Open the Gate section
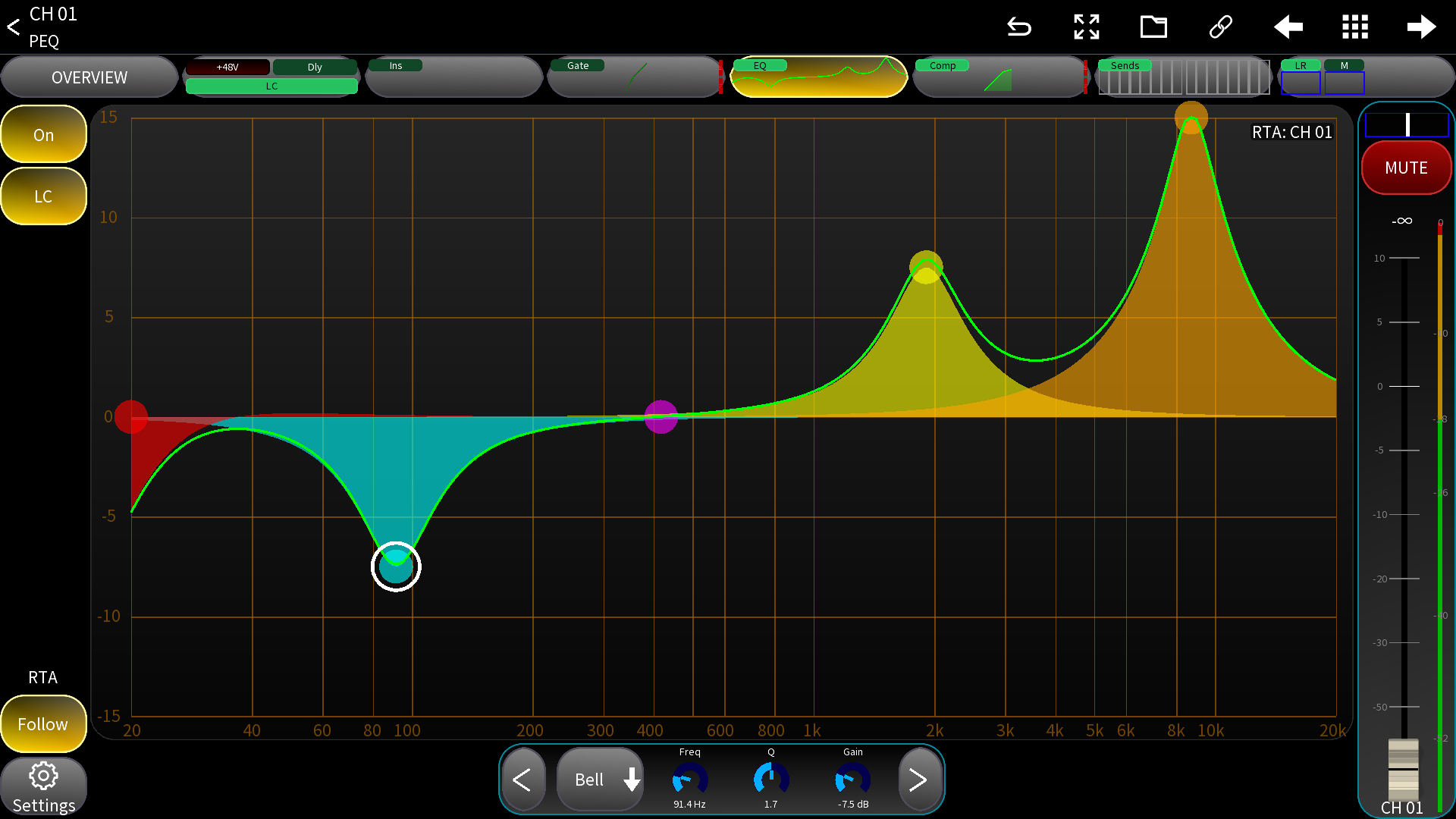This screenshot has height=819, width=1456. [x=634, y=77]
